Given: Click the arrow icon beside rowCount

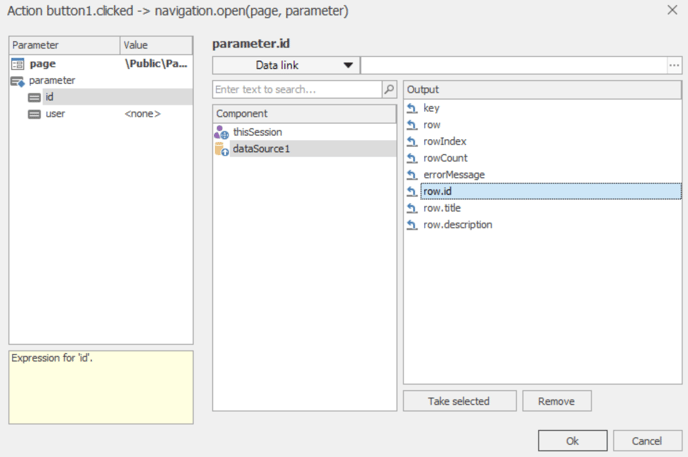Looking at the screenshot, I should (412, 158).
